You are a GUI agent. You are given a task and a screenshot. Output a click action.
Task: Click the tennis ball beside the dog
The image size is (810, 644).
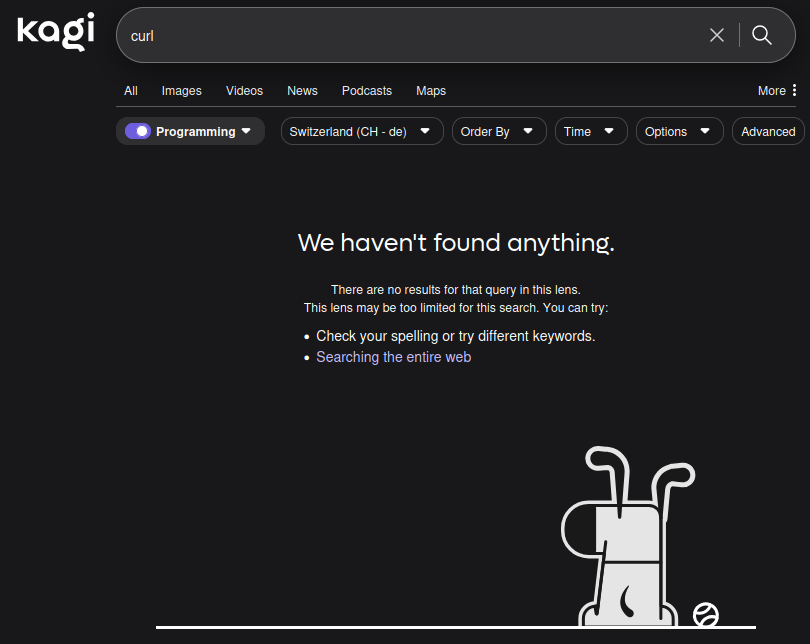pyautogui.click(x=706, y=614)
